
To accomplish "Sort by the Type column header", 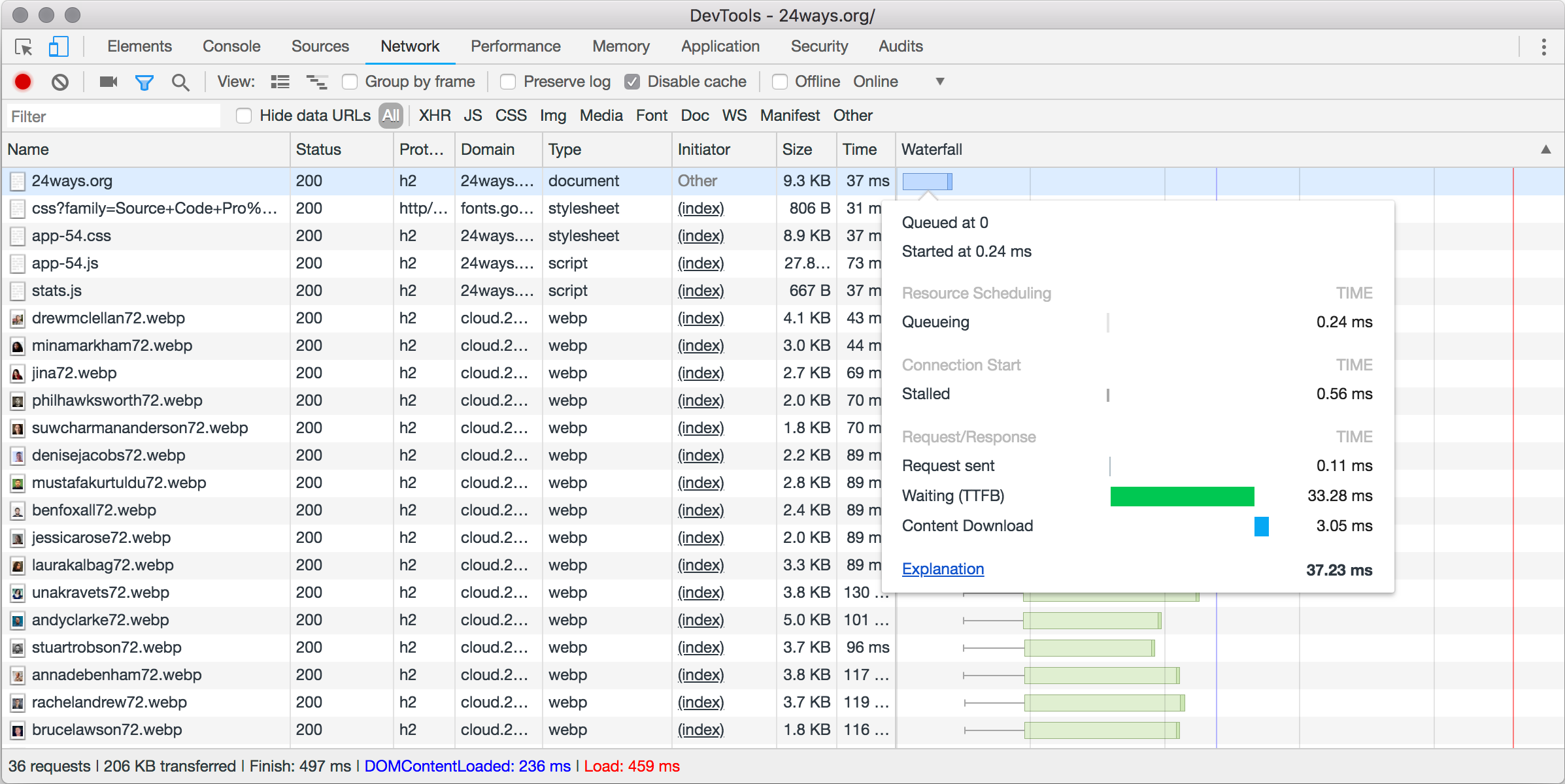I will (607, 150).
